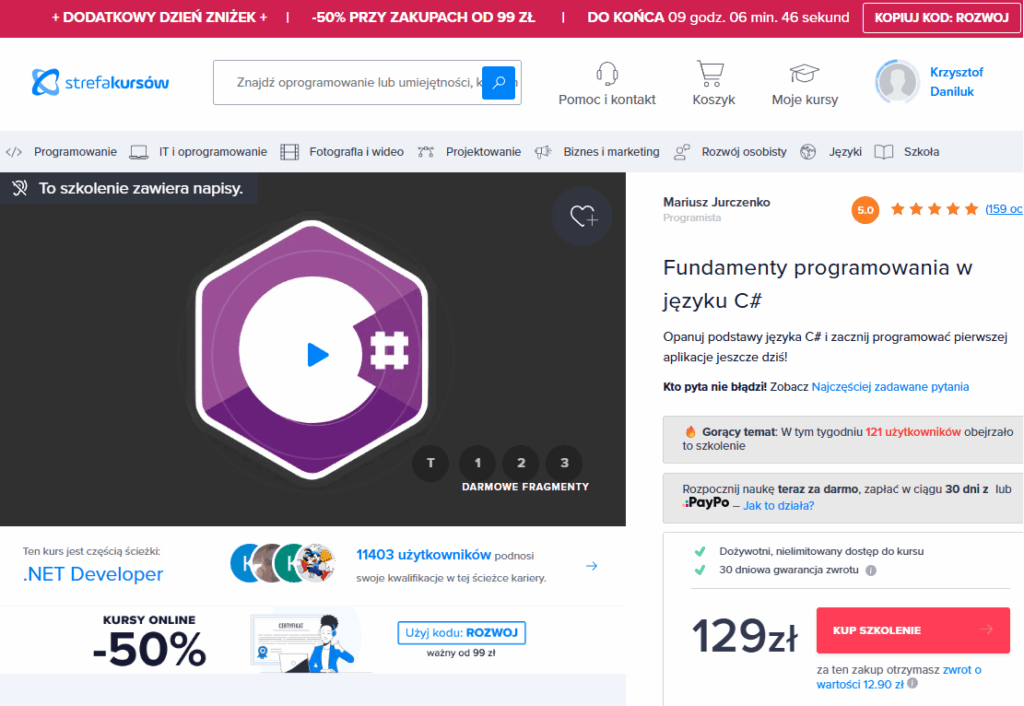Expand .NET Developer path arrow
Screen dimensions: 1024x706
pyautogui.click(x=591, y=566)
